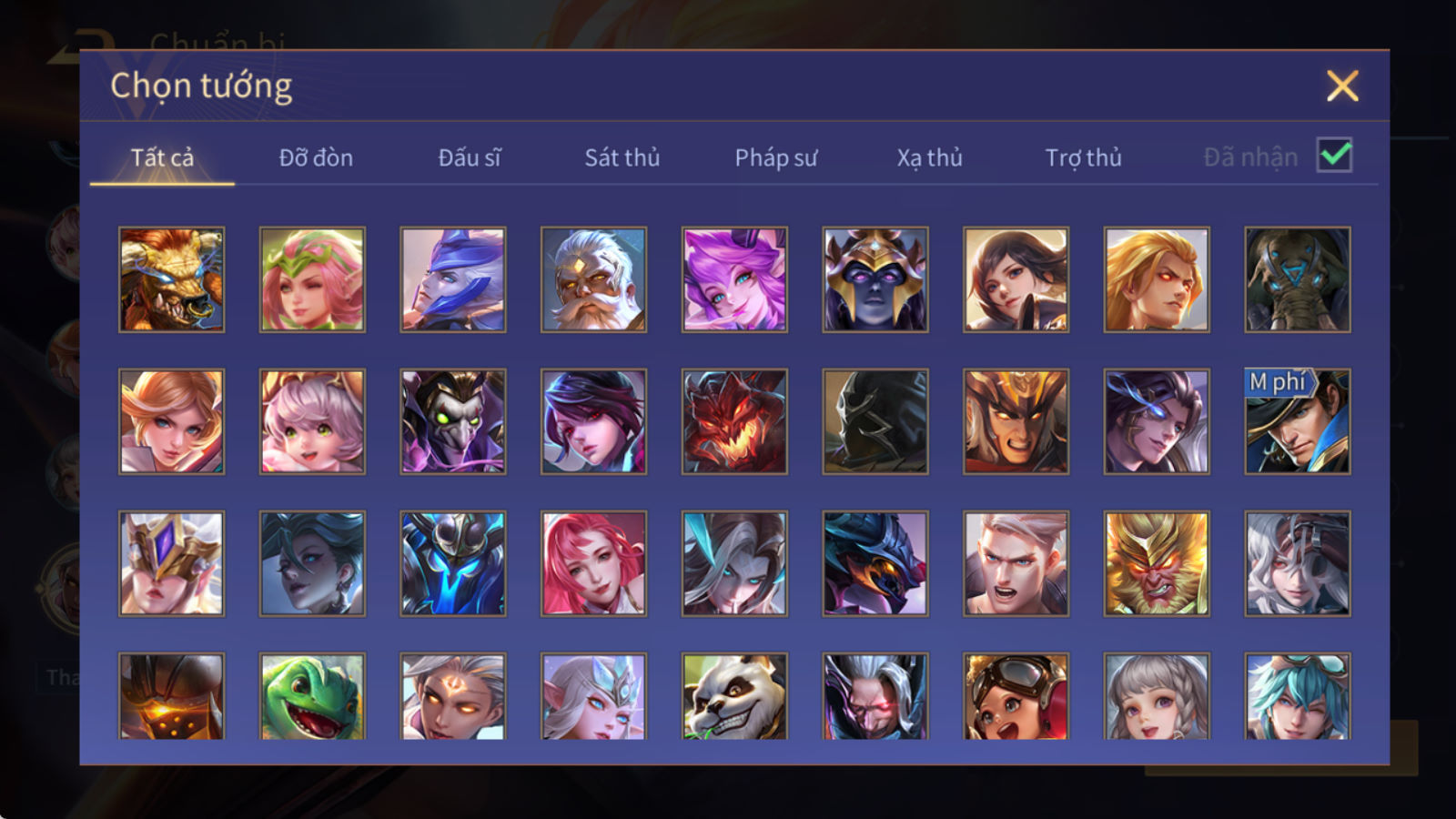Choose the green chameleon hero portrait
The height and width of the screenshot is (819, 1456).
312,696
